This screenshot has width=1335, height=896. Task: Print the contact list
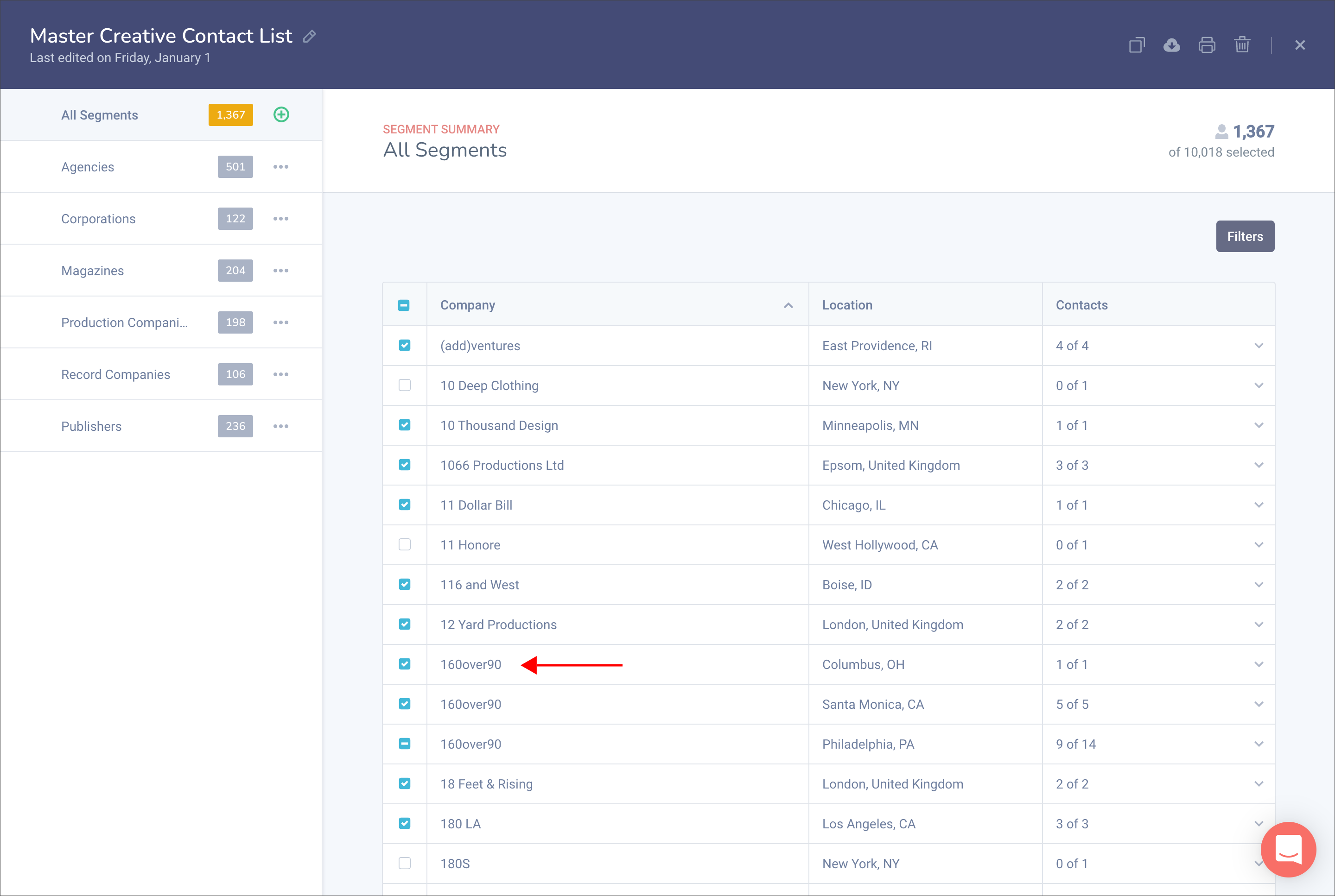[x=1207, y=45]
